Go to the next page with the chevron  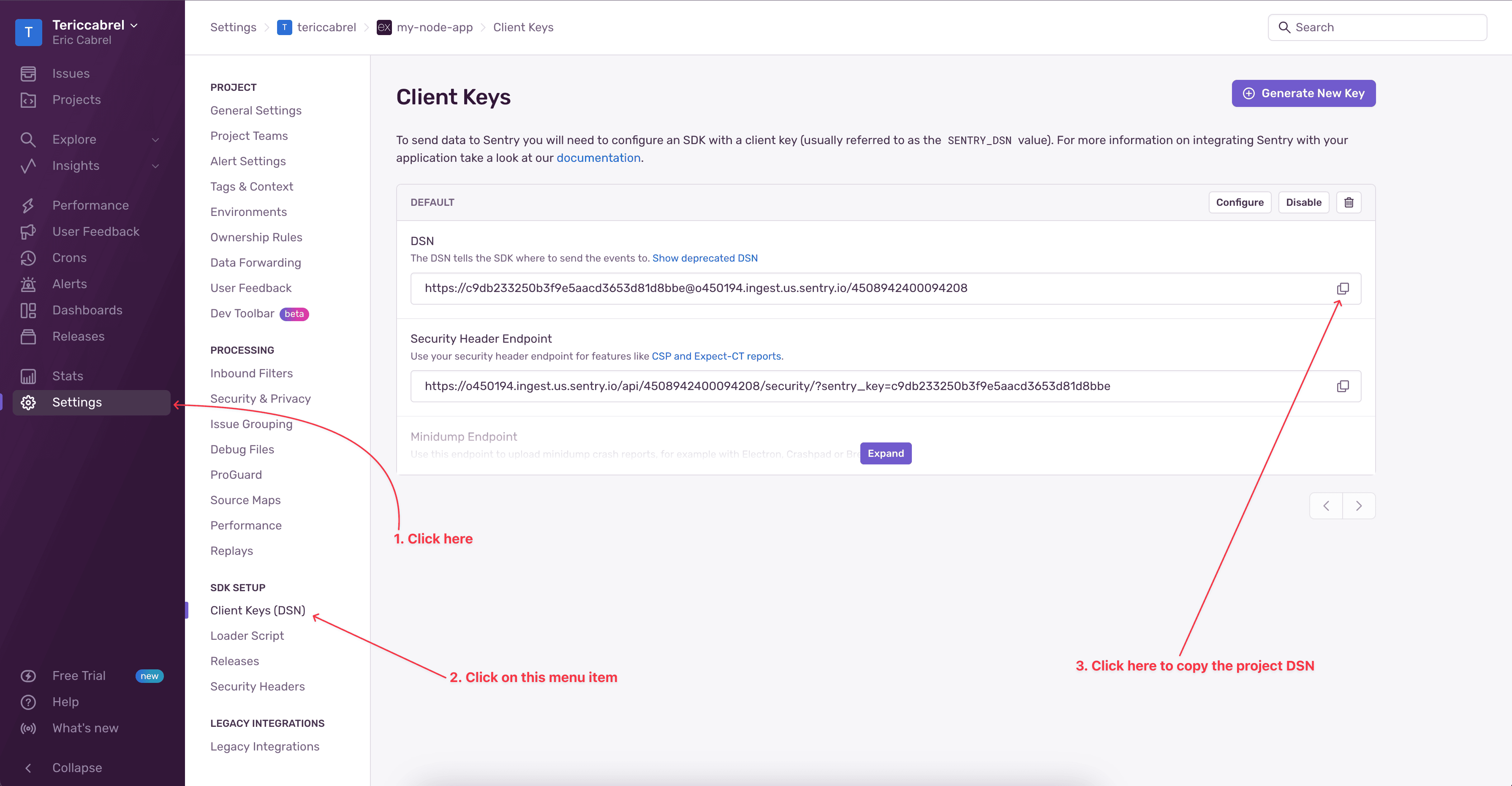click(x=1359, y=505)
